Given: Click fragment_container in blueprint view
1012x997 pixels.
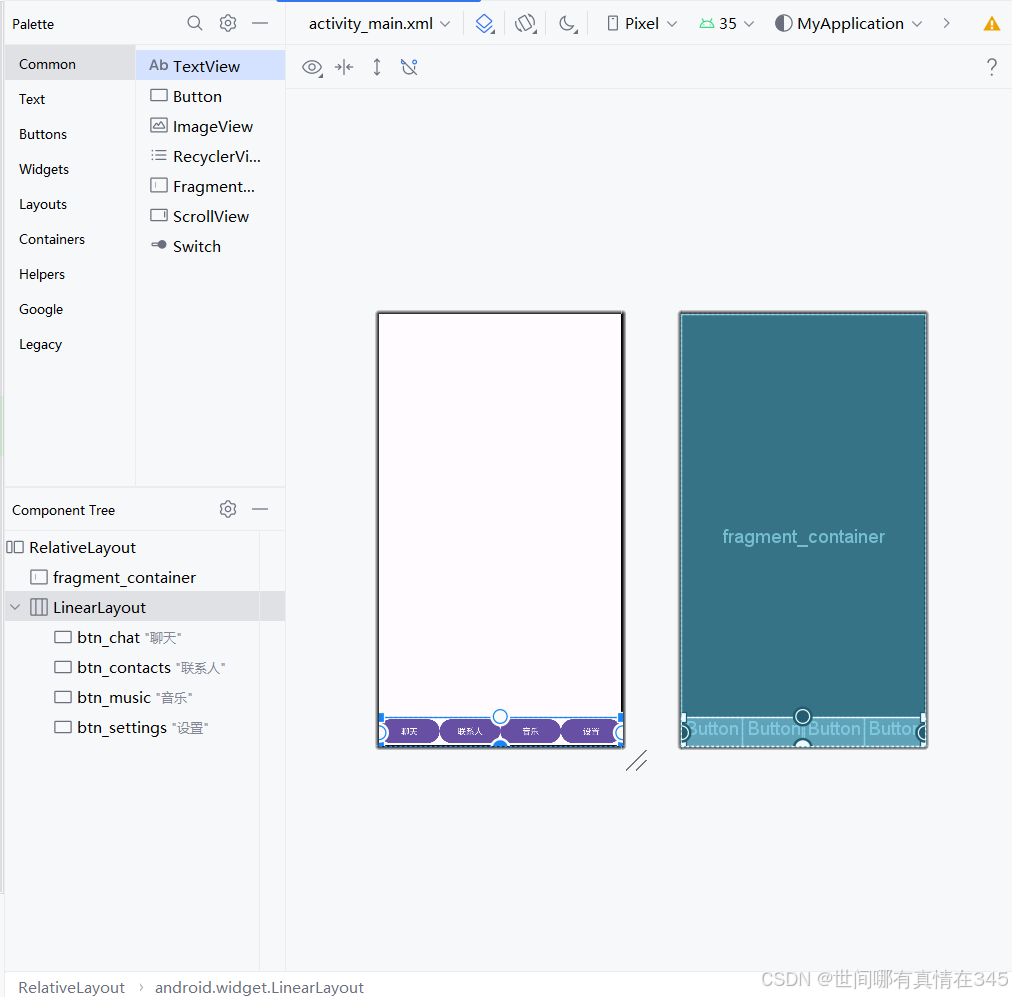Looking at the screenshot, I should coord(803,536).
